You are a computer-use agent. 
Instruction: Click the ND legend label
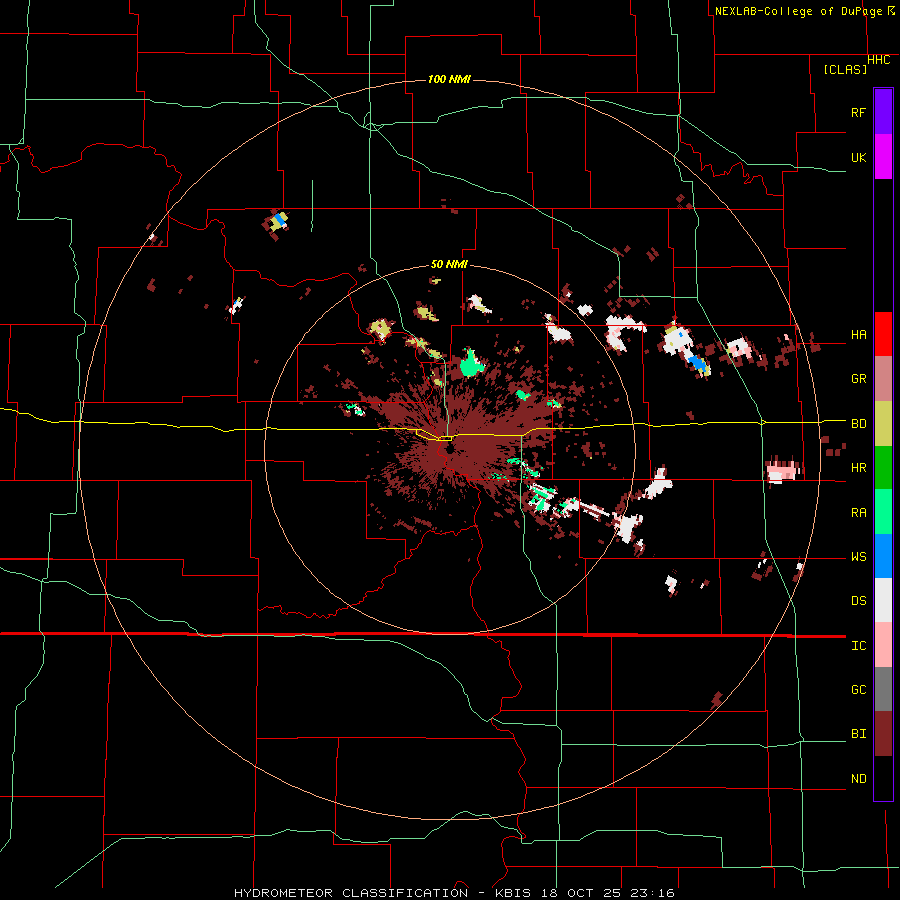coord(858,779)
